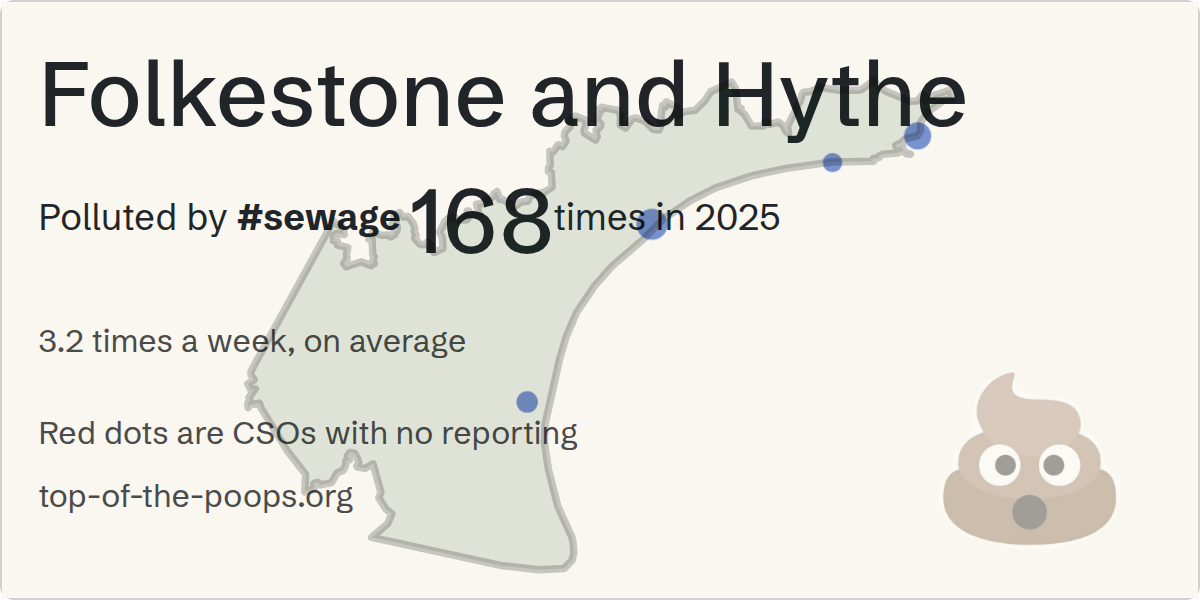Click '3.2 times a week, on average'
This screenshot has height=600, width=1200.
point(252,342)
